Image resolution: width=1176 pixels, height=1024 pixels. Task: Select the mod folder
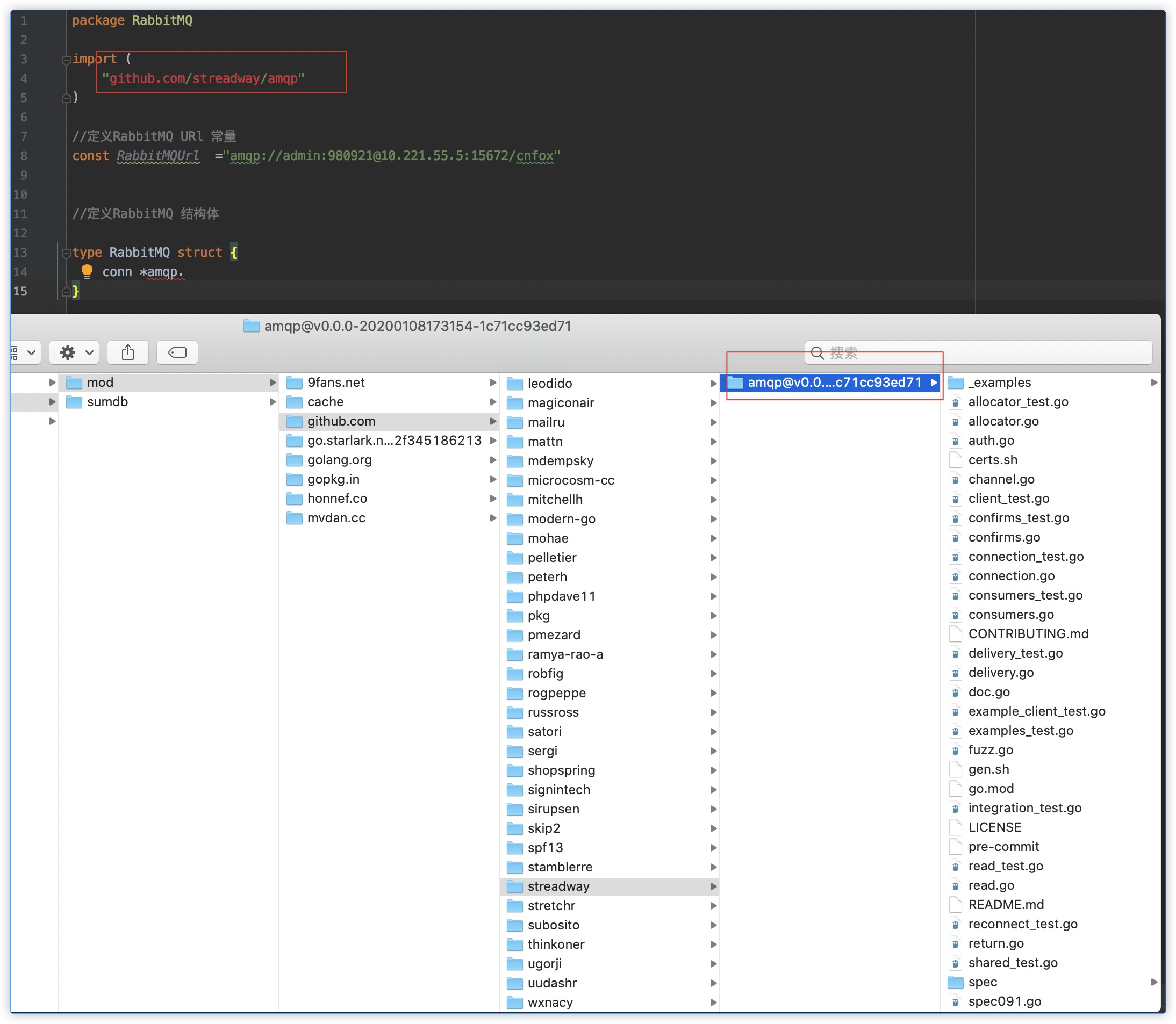(x=169, y=383)
